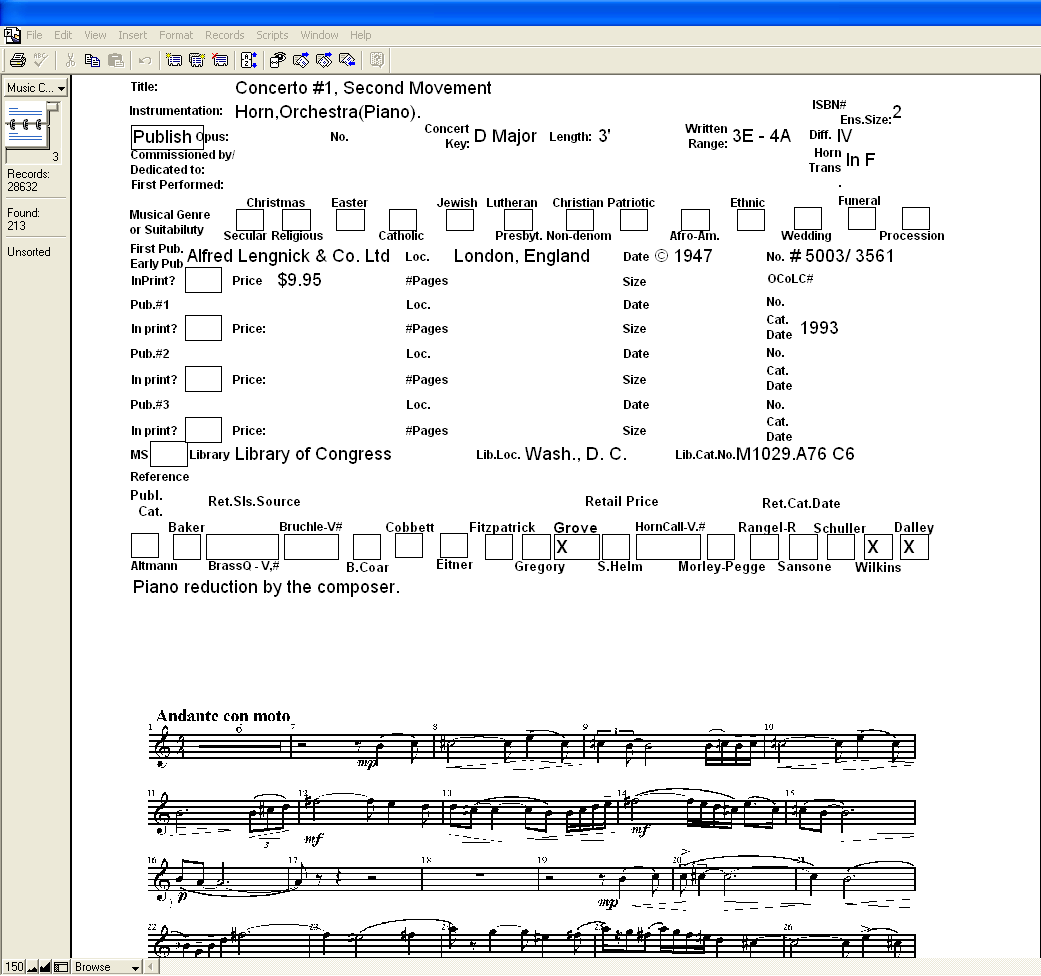Open the Scripts menu
Viewport: 1041px width, 976px height.
tap(272, 35)
